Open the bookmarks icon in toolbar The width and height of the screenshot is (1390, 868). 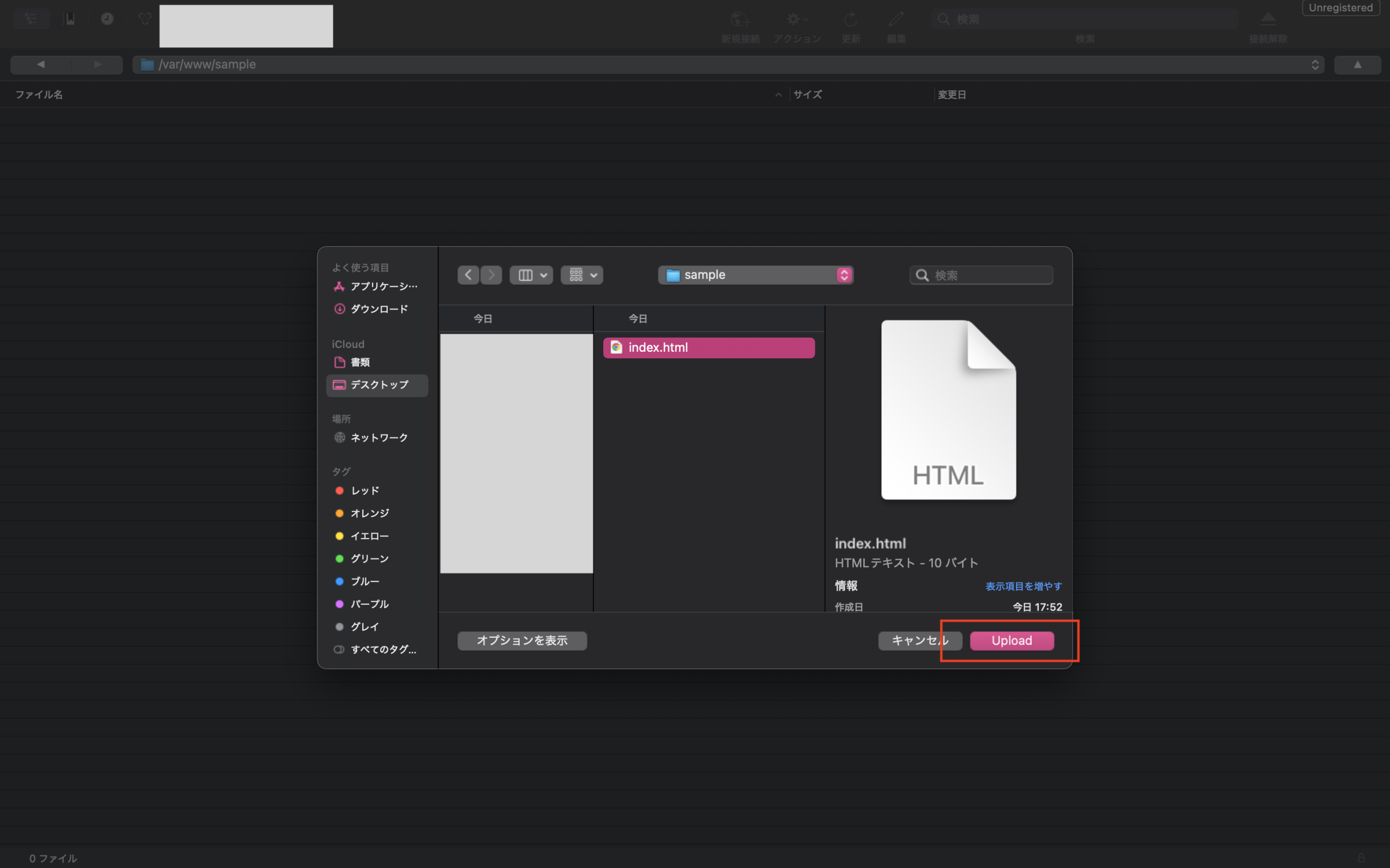[x=70, y=19]
